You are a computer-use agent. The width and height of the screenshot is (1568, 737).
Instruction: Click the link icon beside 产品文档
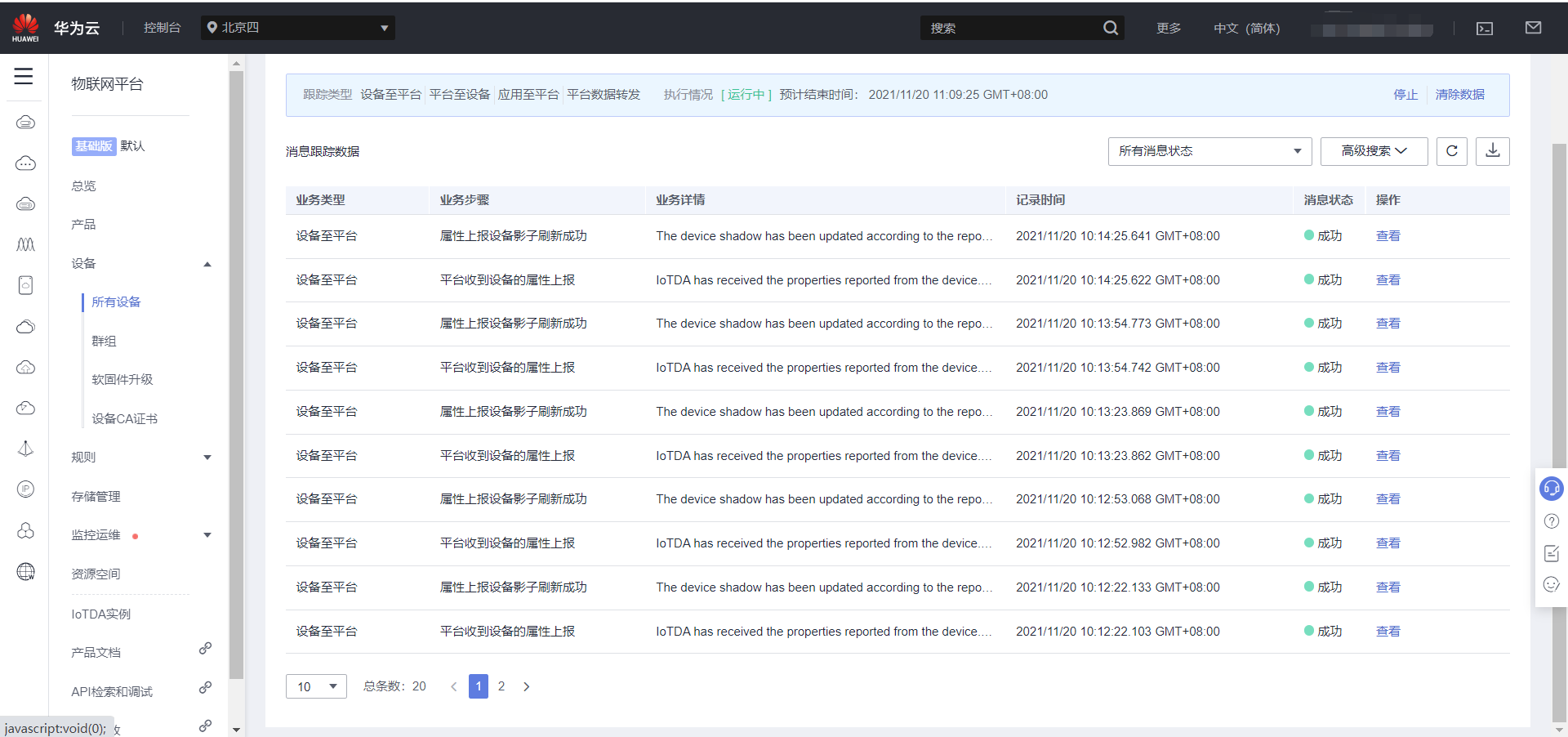[x=205, y=649]
